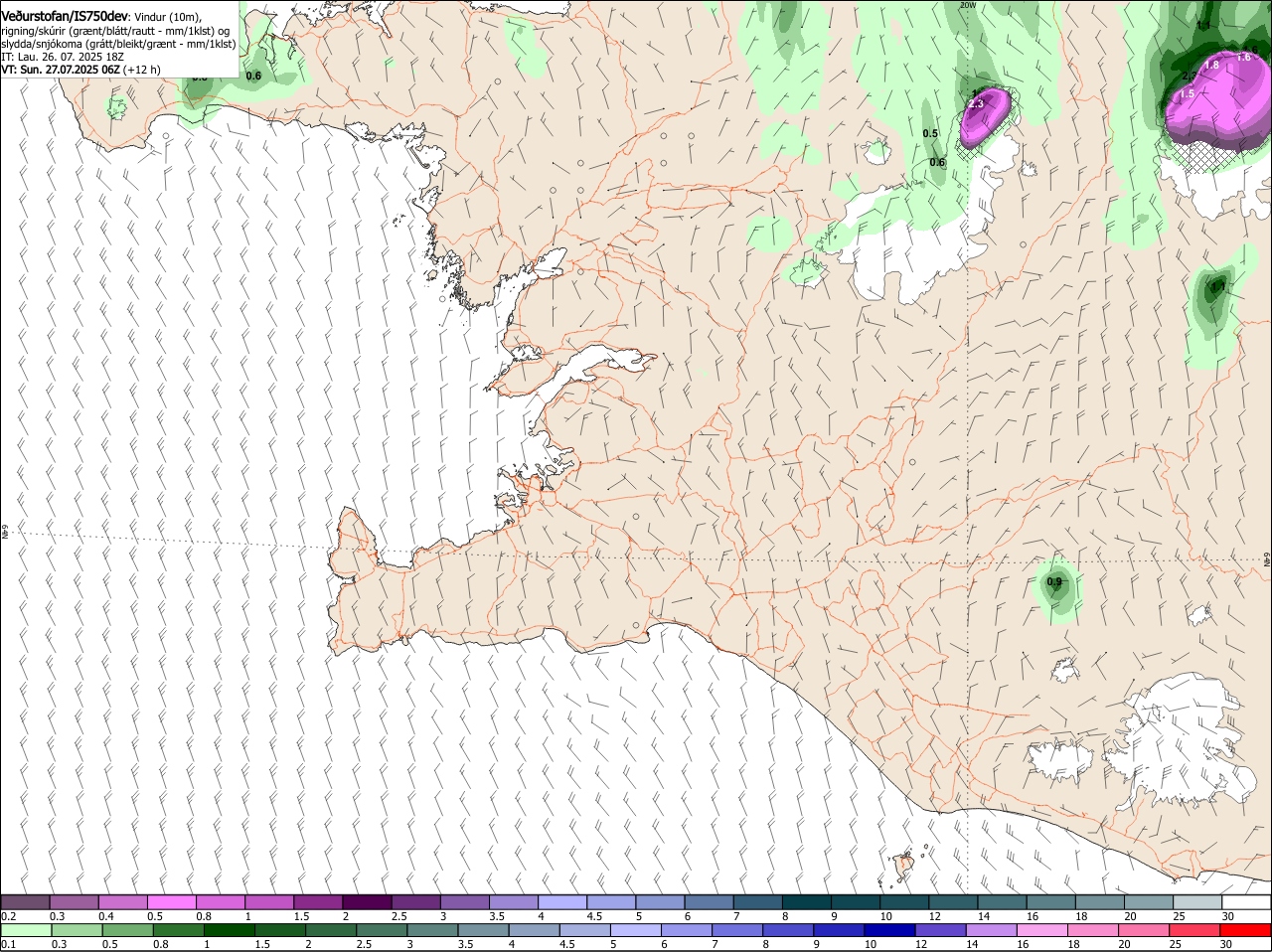Click the 0.9 precipitation value on the map

coord(1054,582)
